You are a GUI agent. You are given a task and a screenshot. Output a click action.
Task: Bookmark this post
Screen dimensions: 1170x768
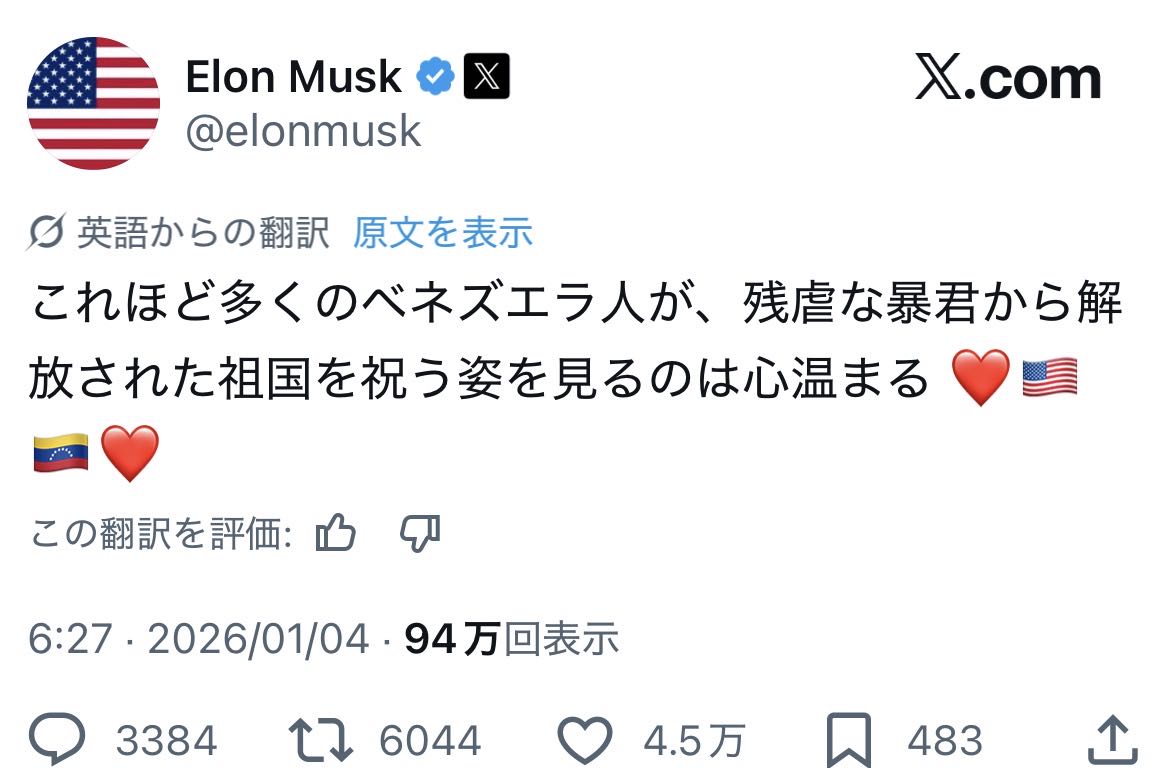pos(848,742)
